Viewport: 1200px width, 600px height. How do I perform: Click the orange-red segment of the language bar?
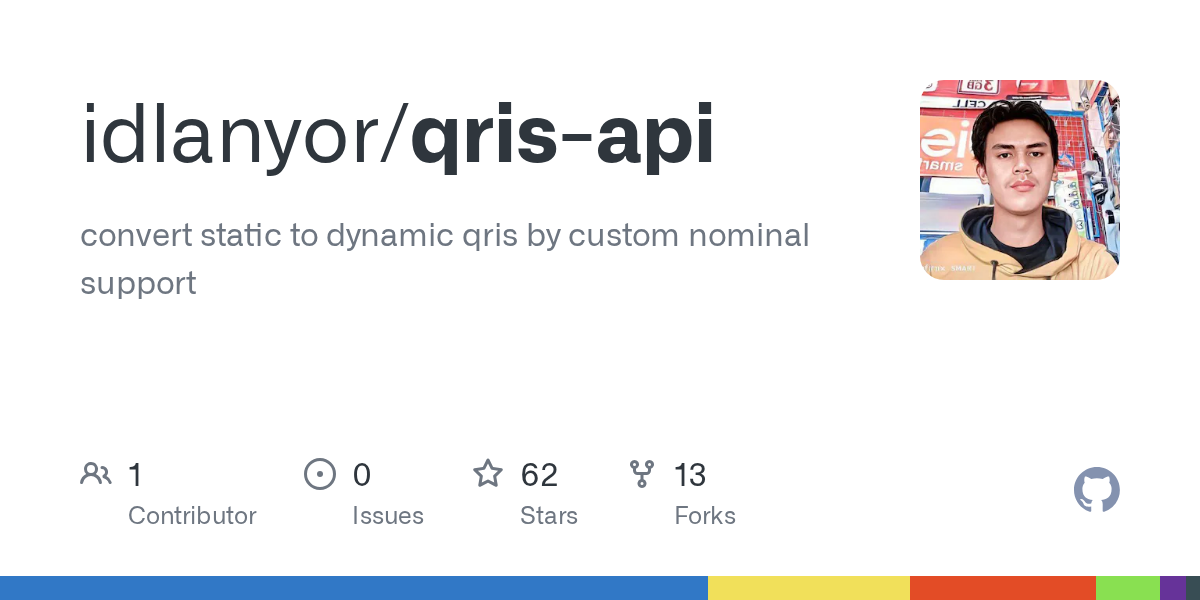1003,588
